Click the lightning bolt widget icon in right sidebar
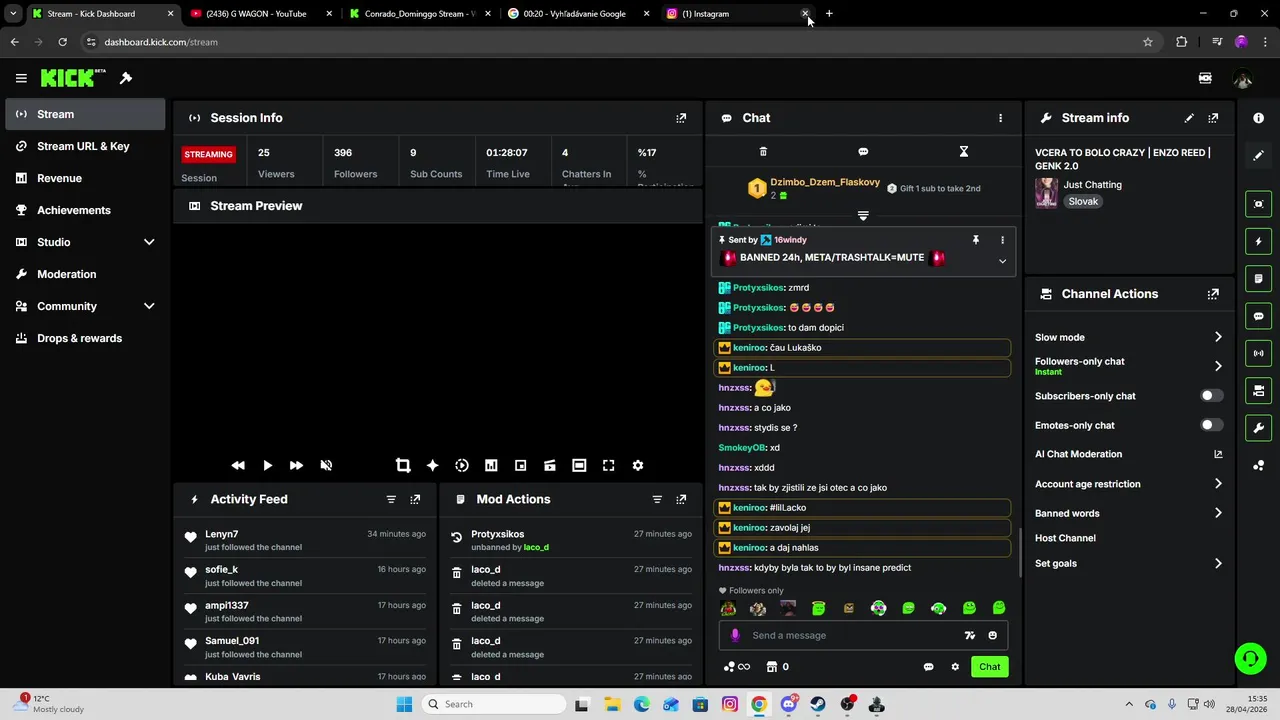This screenshot has width=1280, height=720. point(1259,241)
